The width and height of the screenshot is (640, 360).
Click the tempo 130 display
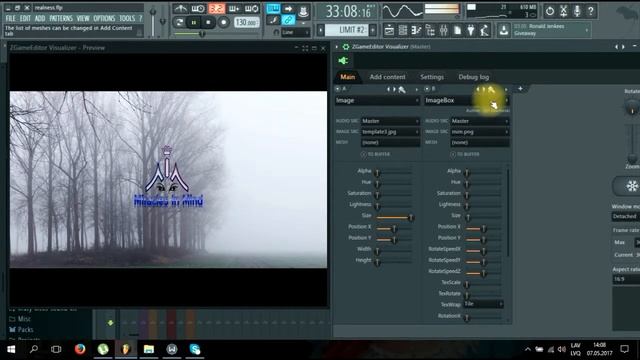247,22
